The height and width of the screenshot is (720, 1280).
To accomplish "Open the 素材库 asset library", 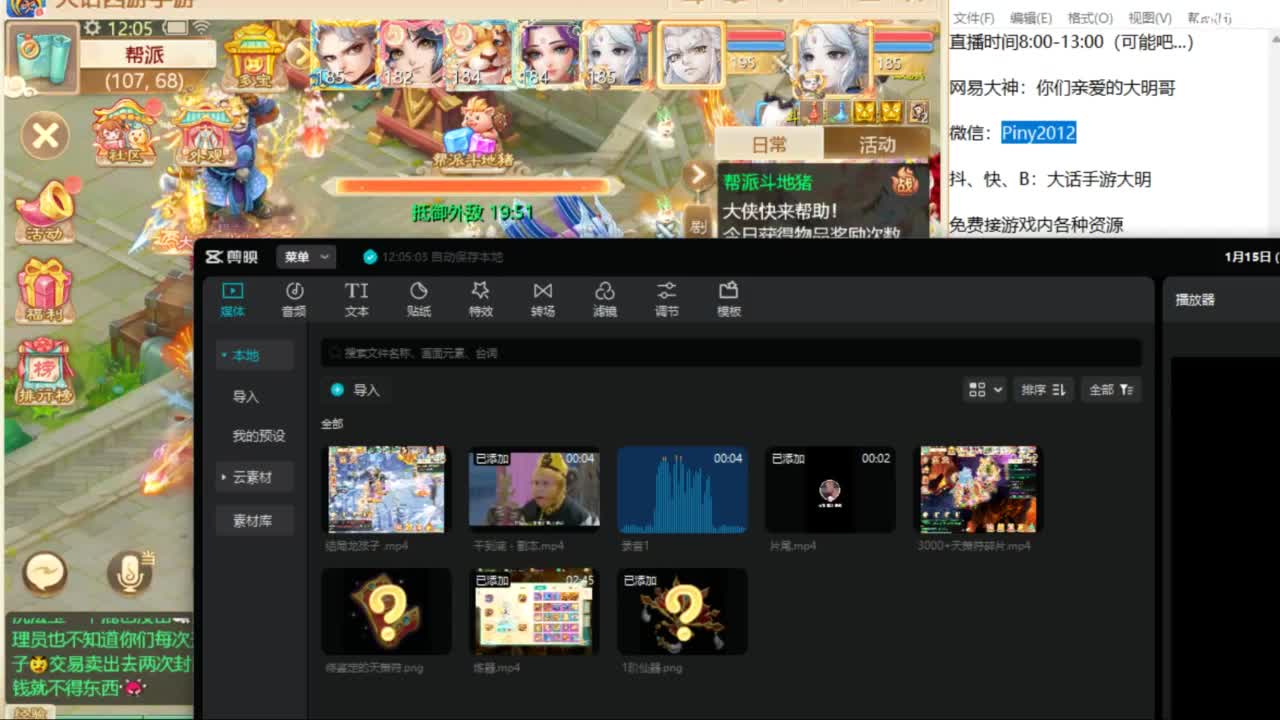I will tap(255, 520).
